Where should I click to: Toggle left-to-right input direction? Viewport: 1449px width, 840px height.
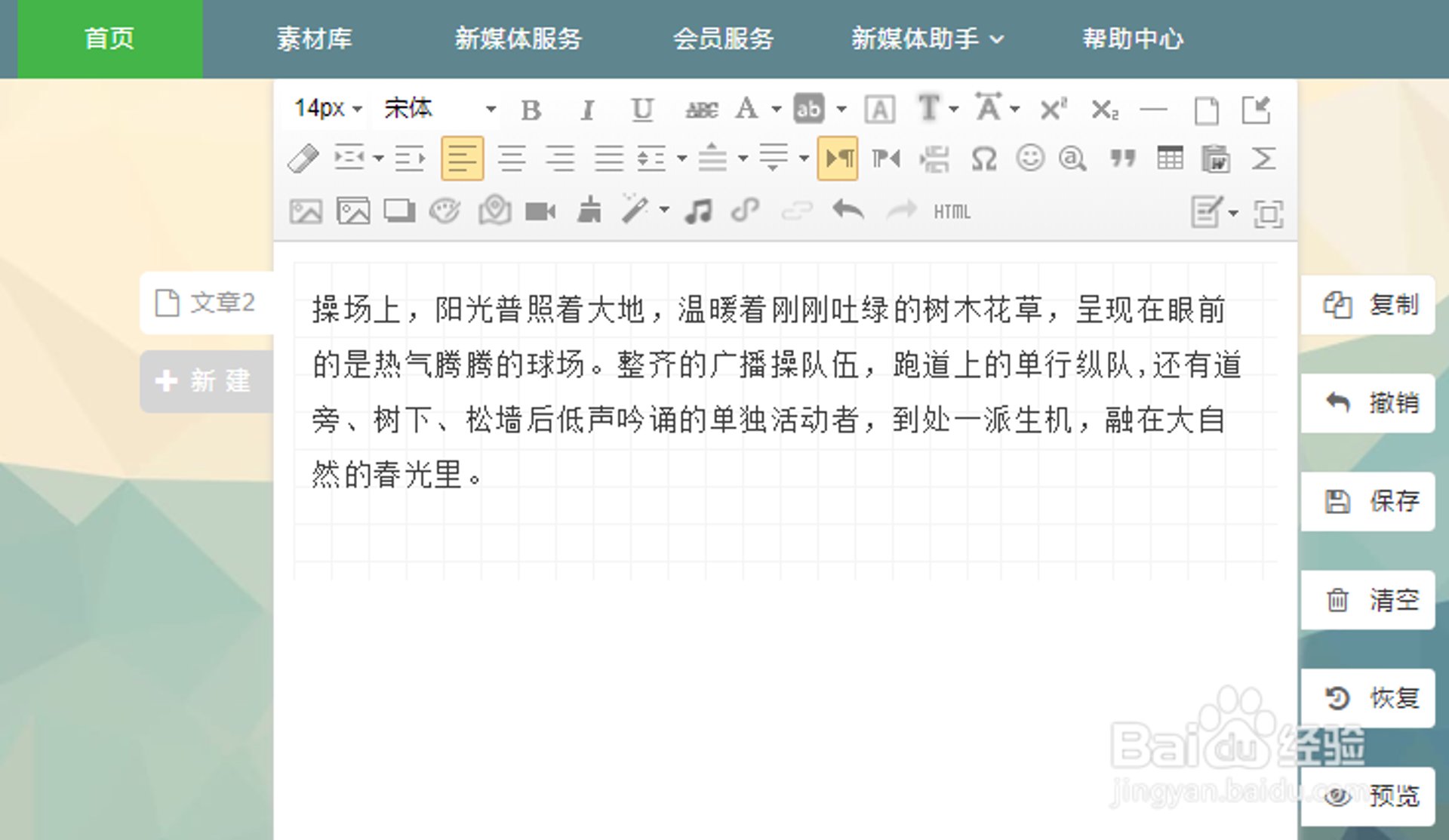click(838, 158)
